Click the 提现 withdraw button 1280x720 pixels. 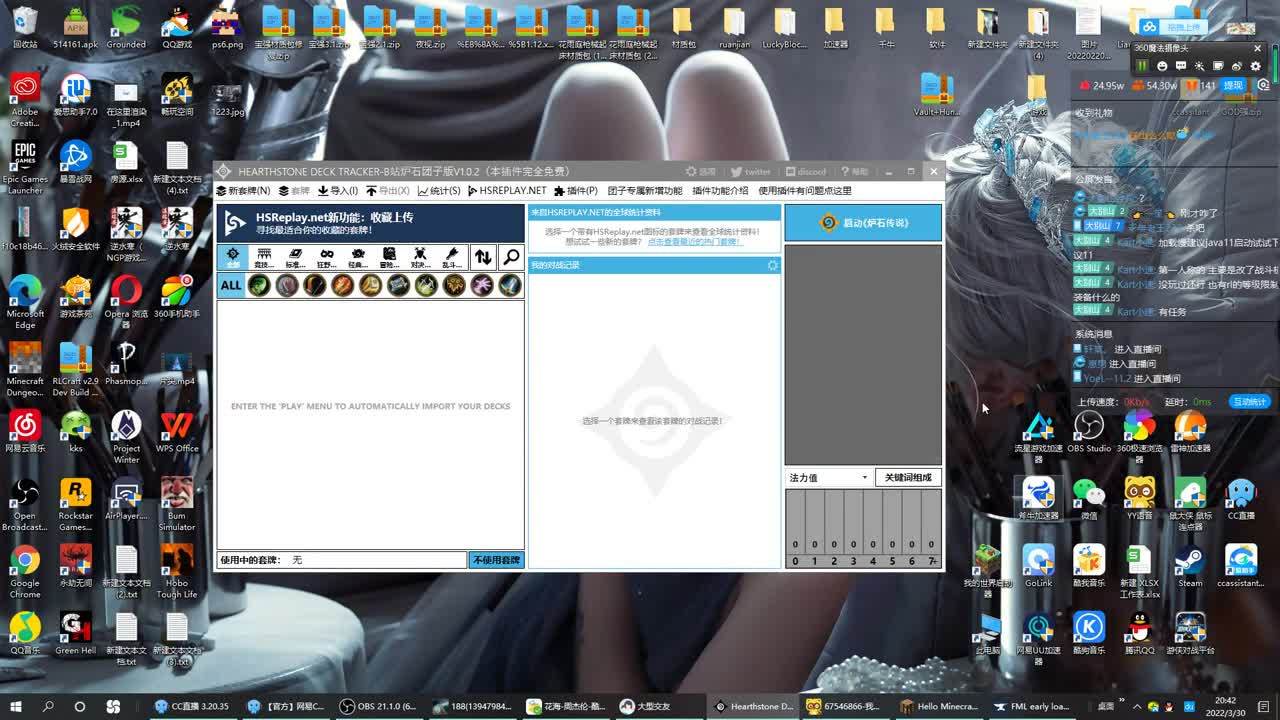pos(1233,86)
